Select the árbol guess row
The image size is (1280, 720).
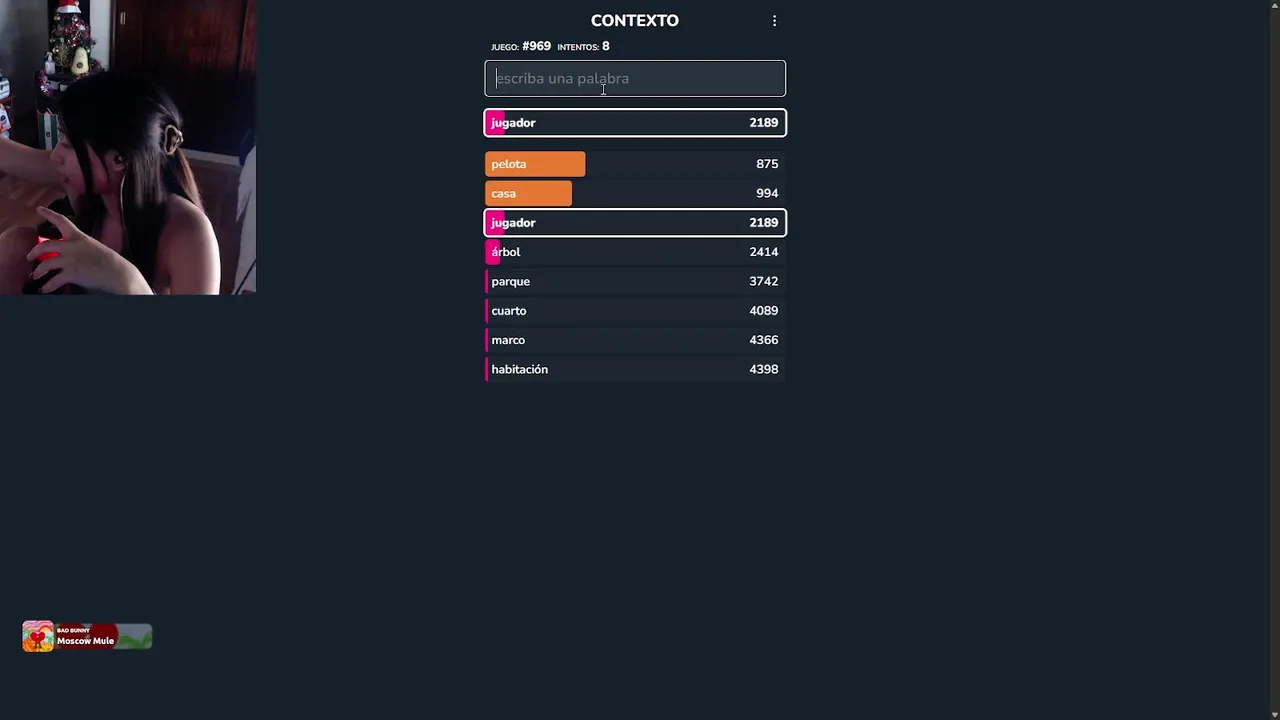(635, 252)
